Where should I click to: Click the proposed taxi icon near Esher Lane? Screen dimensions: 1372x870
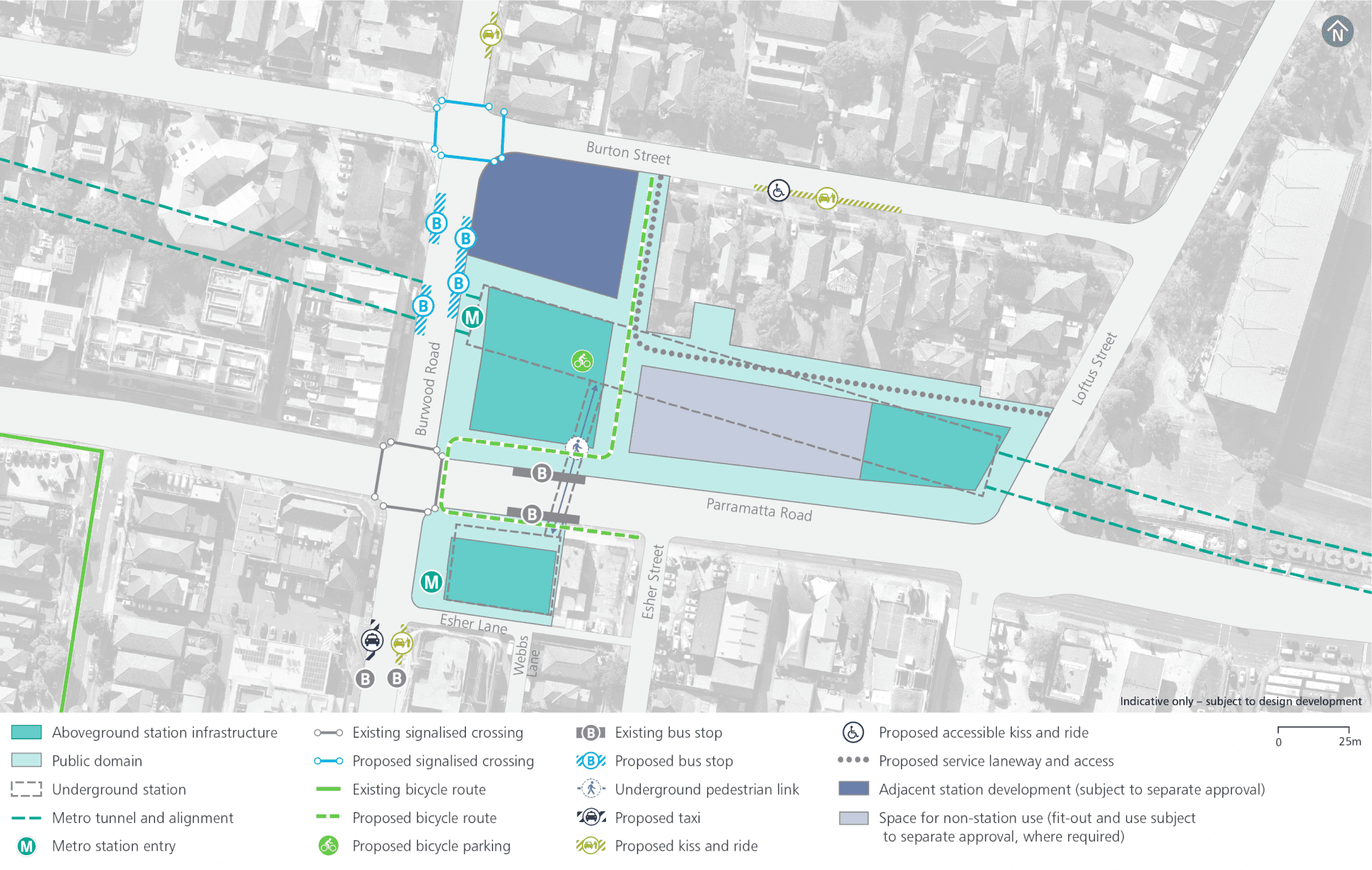[x=372, y=640]
